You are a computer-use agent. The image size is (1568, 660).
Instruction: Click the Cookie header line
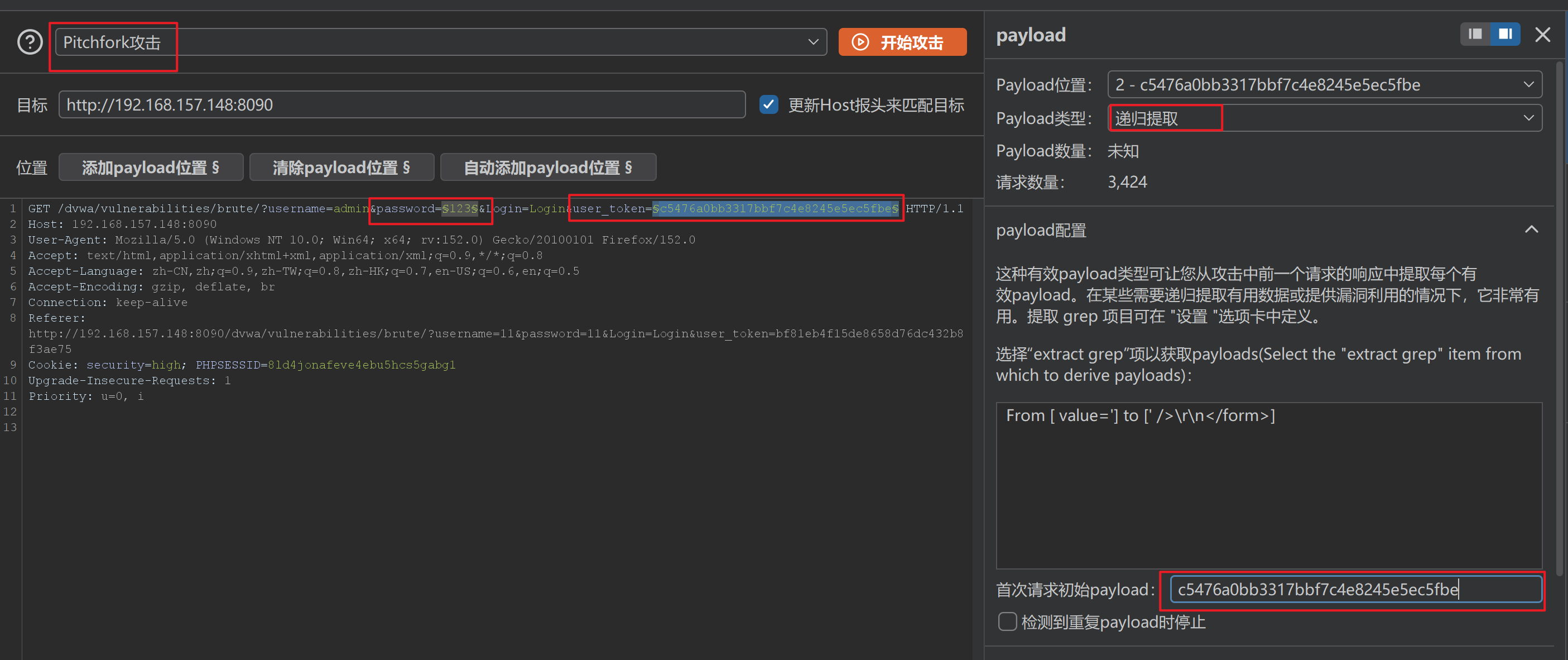coord(242,365)
